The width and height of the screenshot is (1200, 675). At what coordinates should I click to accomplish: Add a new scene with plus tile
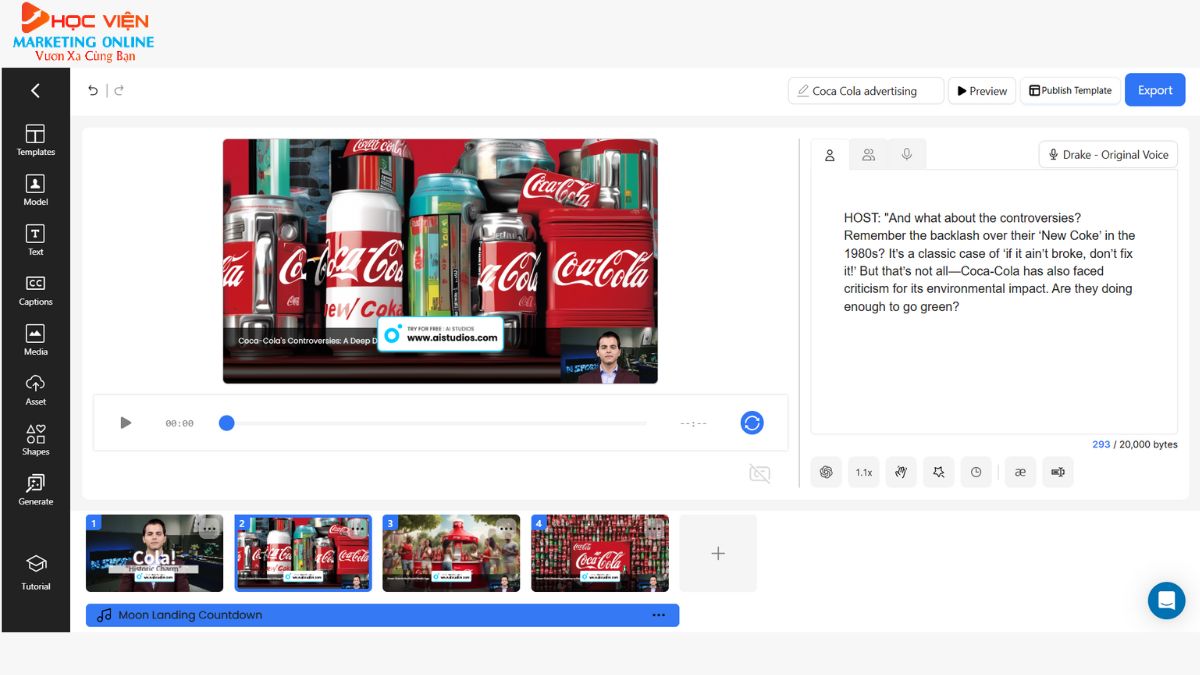click(718, 553)
